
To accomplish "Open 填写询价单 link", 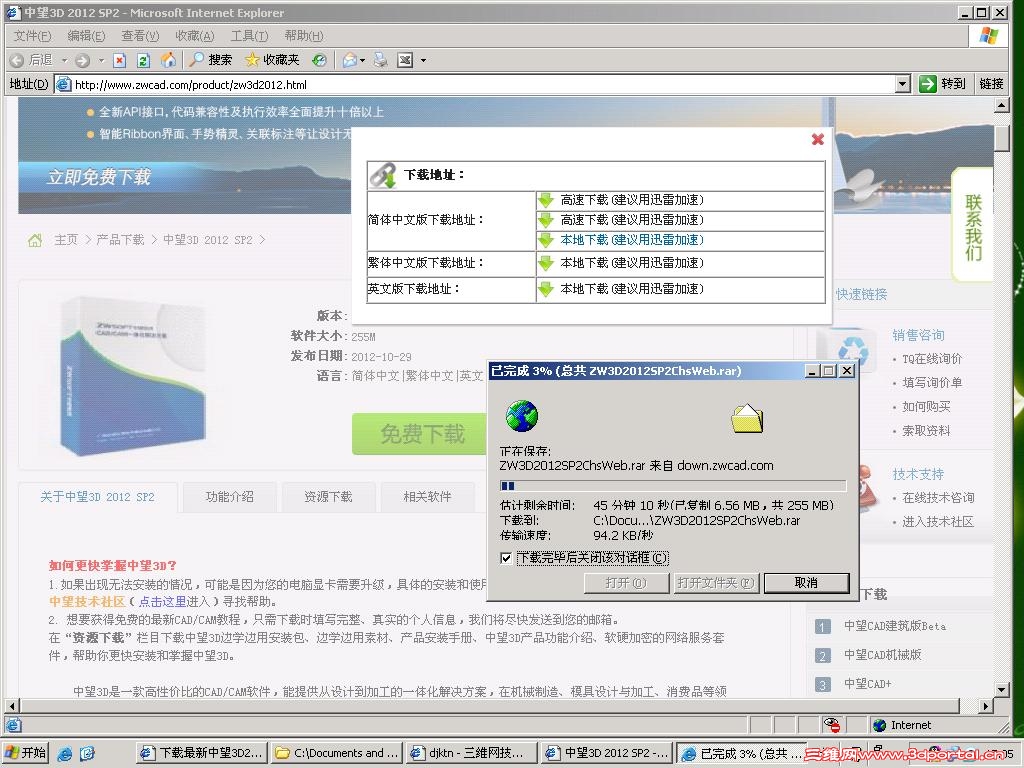I will tap(932, 383).
